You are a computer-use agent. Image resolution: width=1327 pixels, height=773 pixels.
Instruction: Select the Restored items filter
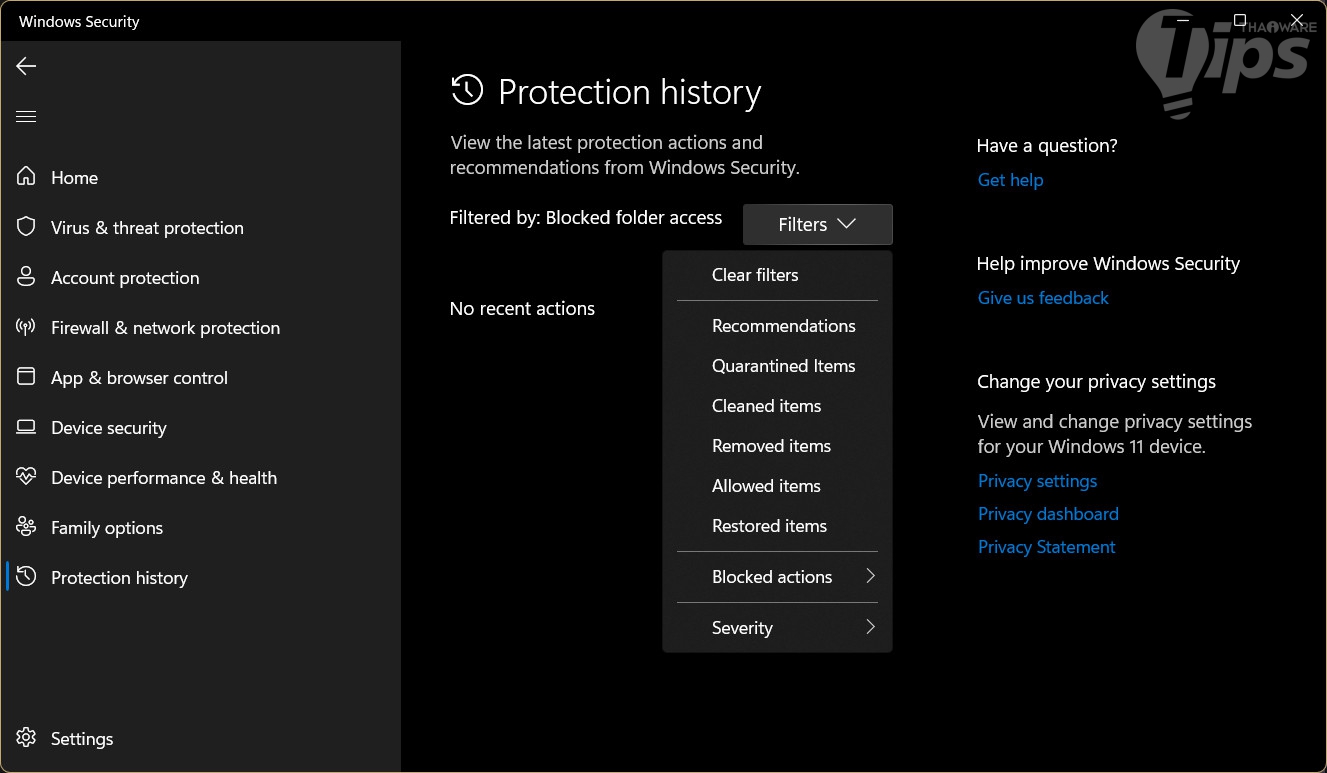click(769, 526)
